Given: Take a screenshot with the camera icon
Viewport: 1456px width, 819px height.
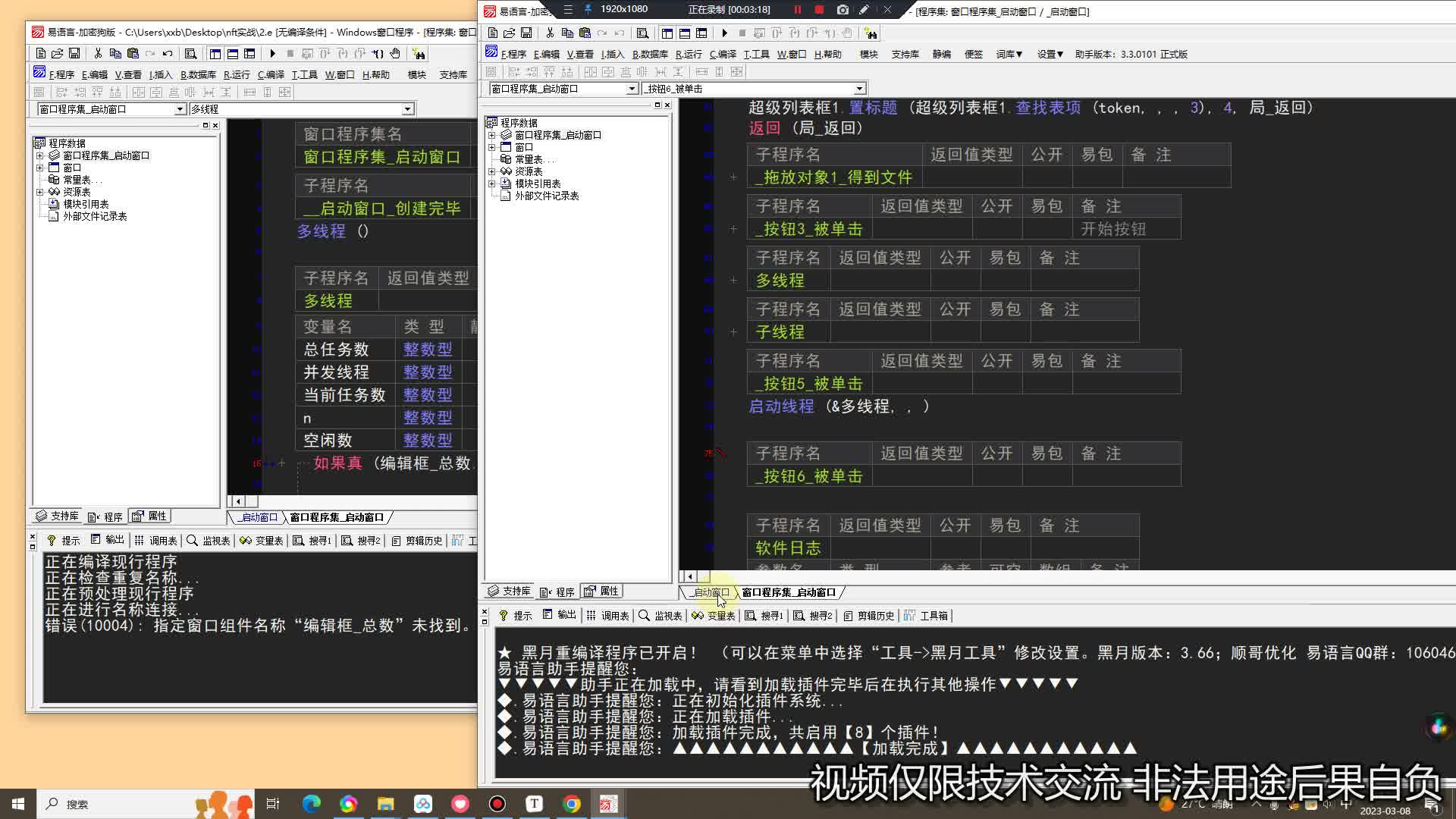Looking at the screenshot, I should (843, 10).
